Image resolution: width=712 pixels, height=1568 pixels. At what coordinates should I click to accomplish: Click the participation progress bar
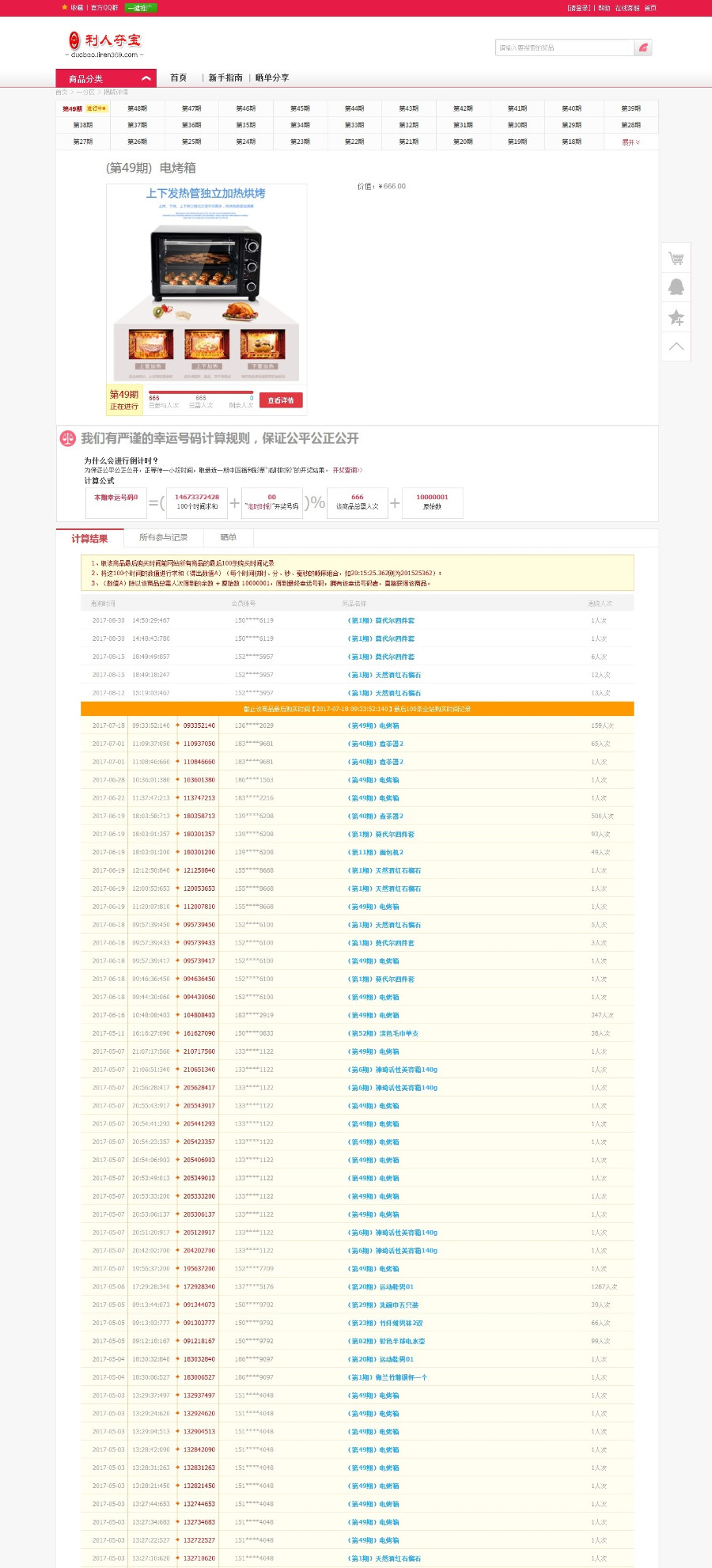point(200,392)
